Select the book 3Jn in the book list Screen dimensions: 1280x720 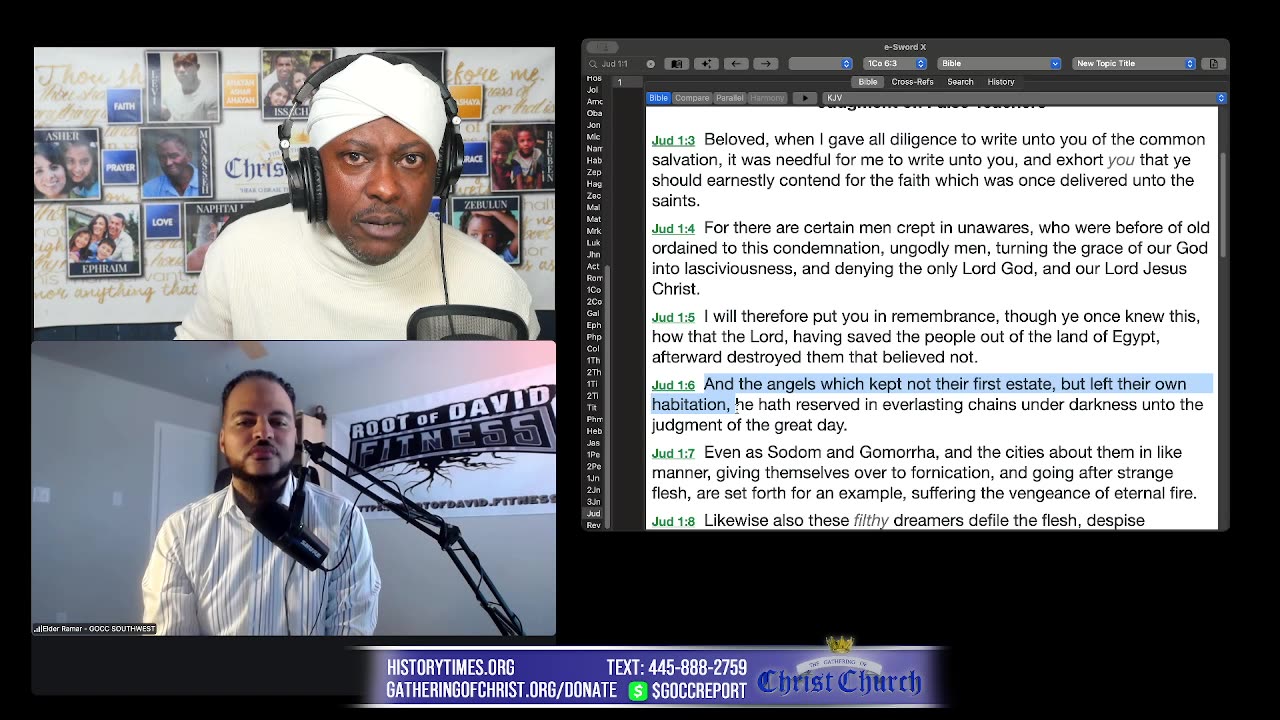[x=594, y=502]
